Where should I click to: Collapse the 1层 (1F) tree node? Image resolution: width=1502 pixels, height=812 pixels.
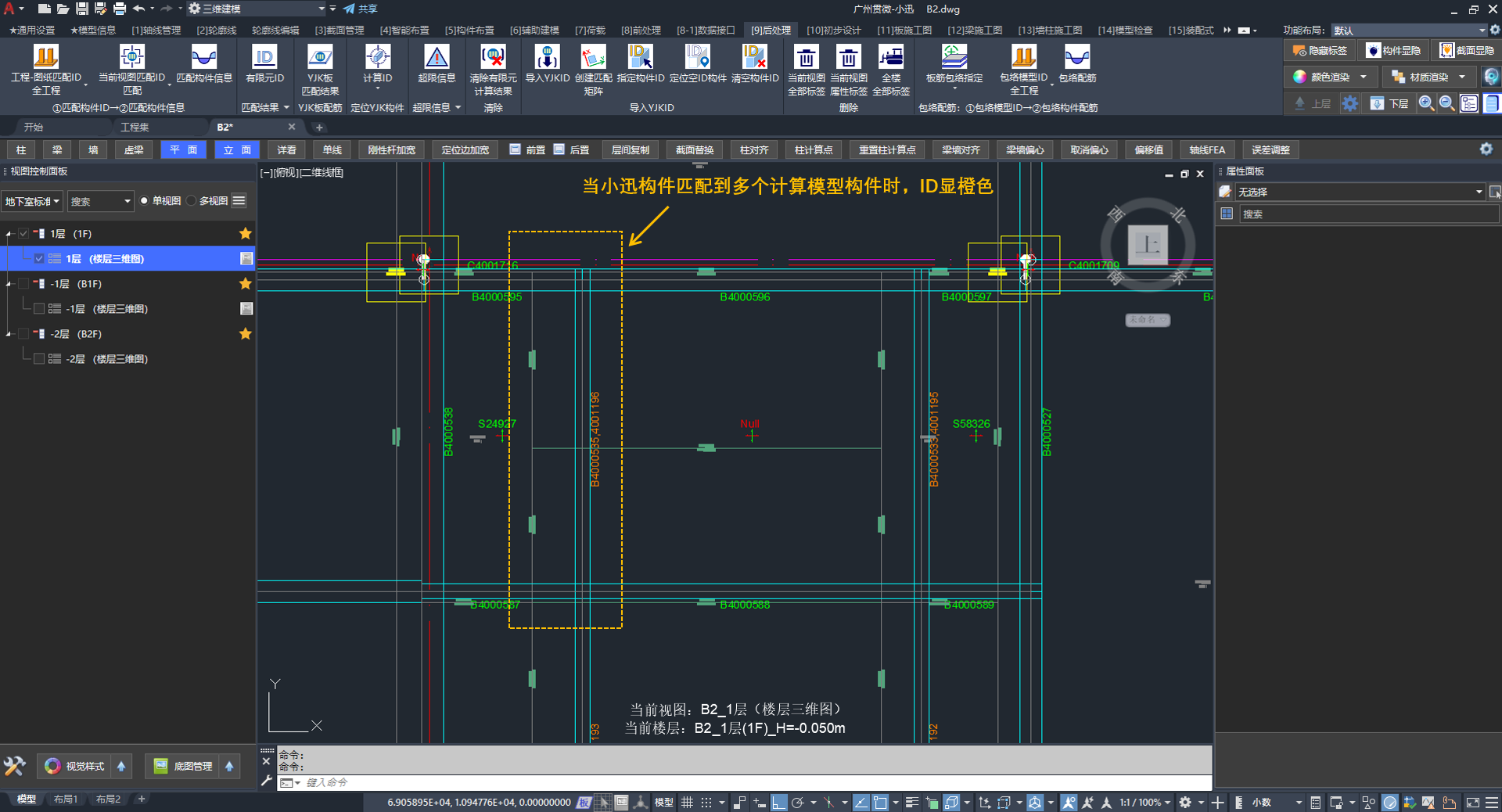point(9,234)
